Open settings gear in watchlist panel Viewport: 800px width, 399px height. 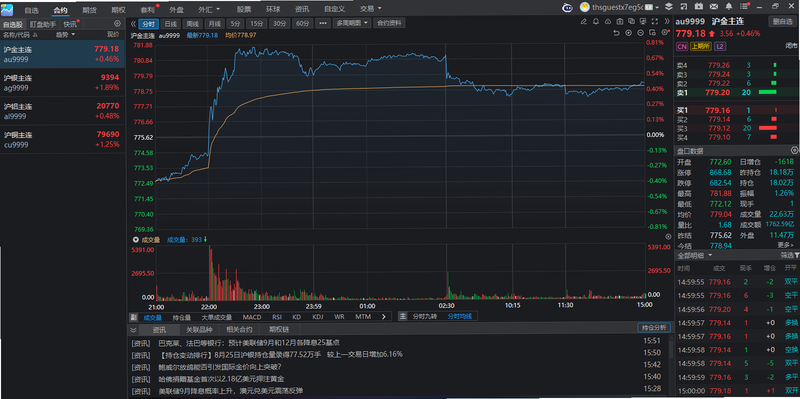coord(117,23)
